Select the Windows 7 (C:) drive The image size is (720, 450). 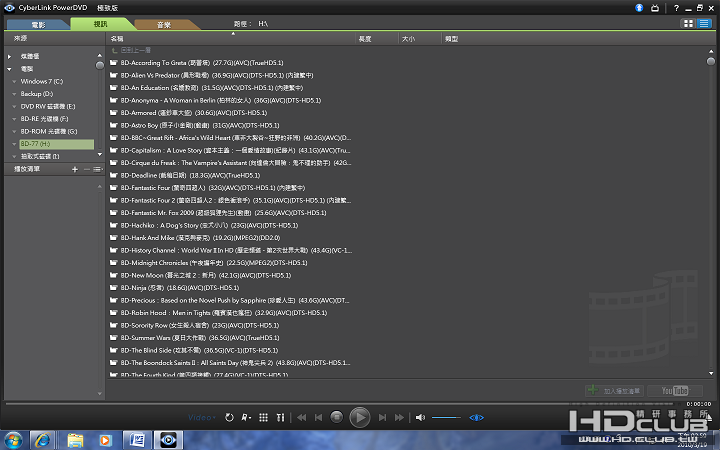(x=42, y=81)
